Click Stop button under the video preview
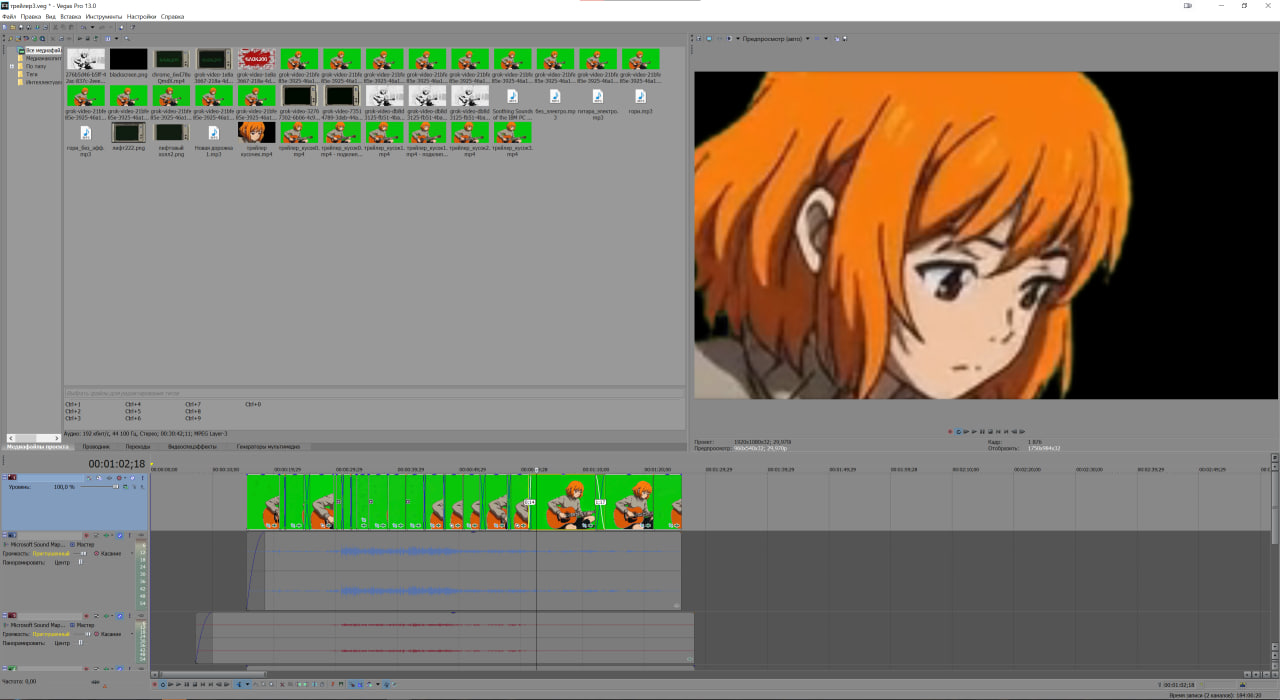 [x=990, y=431]
